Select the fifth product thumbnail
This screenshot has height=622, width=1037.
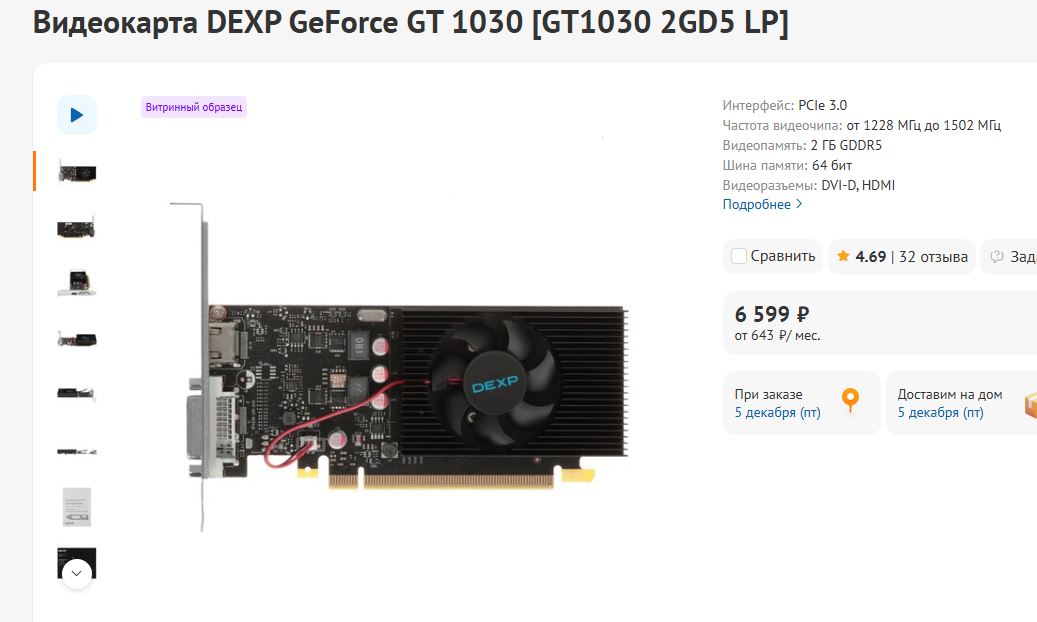pos(77,394)
